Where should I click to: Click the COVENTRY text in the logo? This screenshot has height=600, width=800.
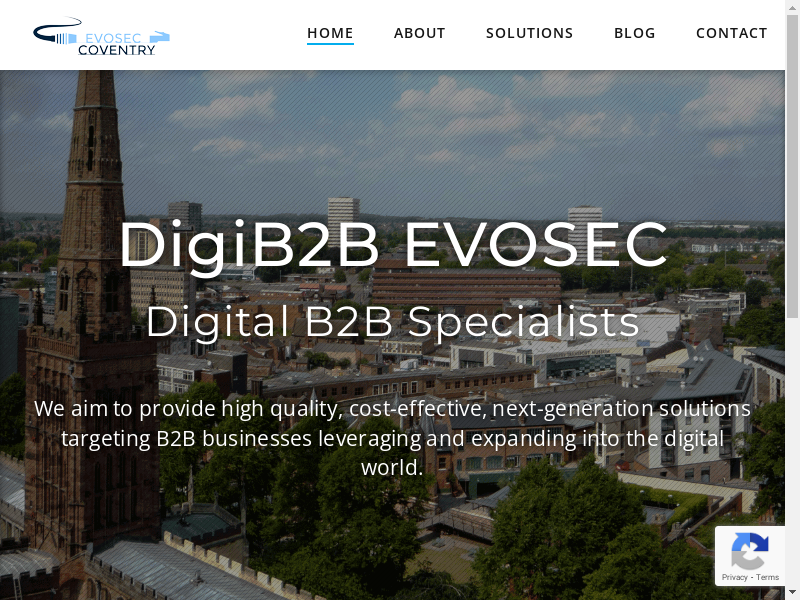pos(116,50)
